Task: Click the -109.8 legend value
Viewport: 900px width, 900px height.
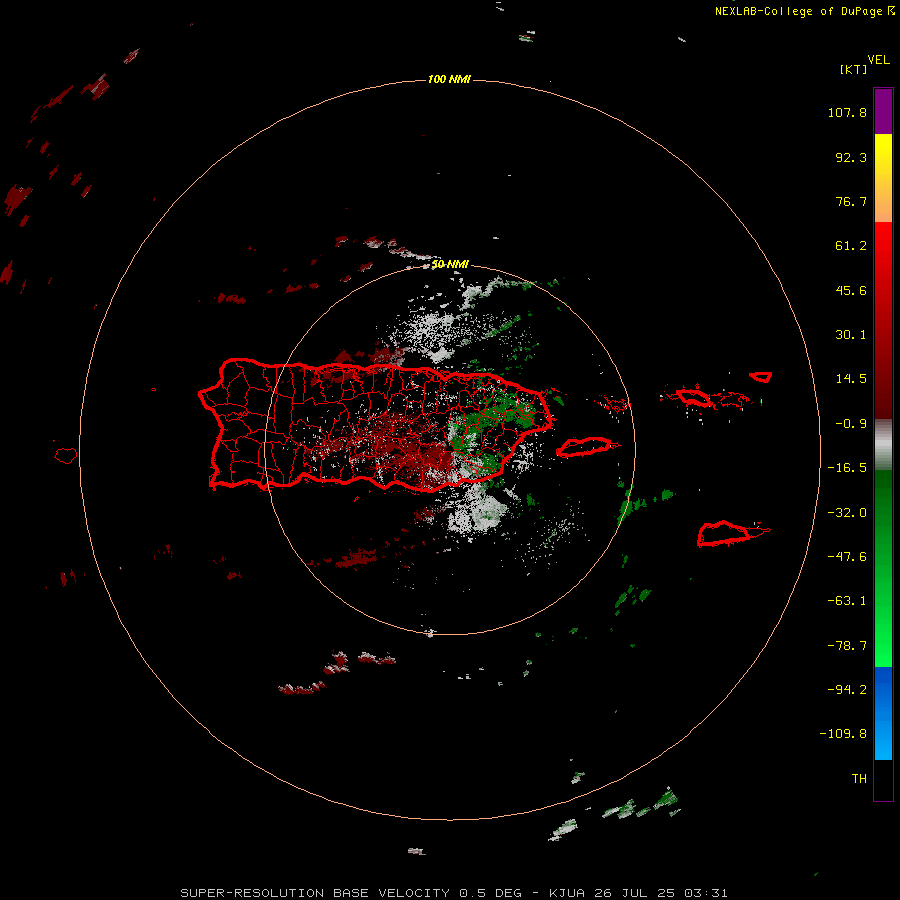Action: pos(843,734)
